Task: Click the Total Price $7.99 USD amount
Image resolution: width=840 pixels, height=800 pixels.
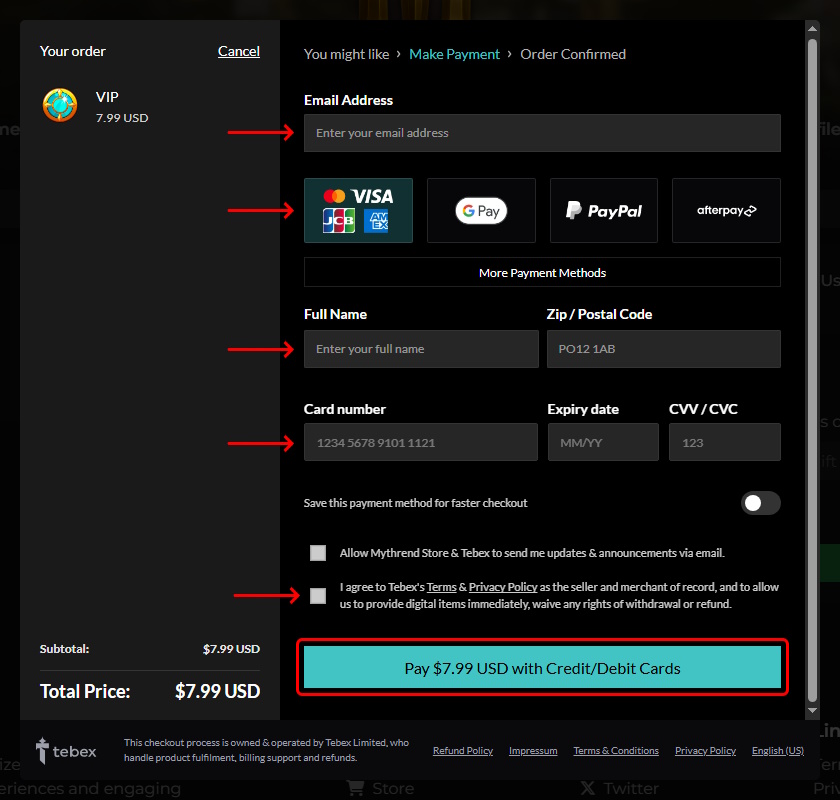Action: [218, 691]
